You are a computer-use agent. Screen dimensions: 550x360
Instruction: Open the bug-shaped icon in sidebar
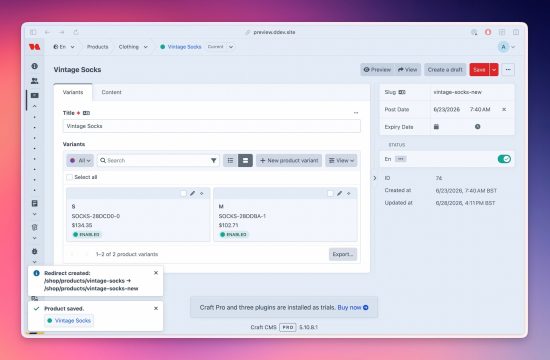pyautogui.click(x=34, y=251)
